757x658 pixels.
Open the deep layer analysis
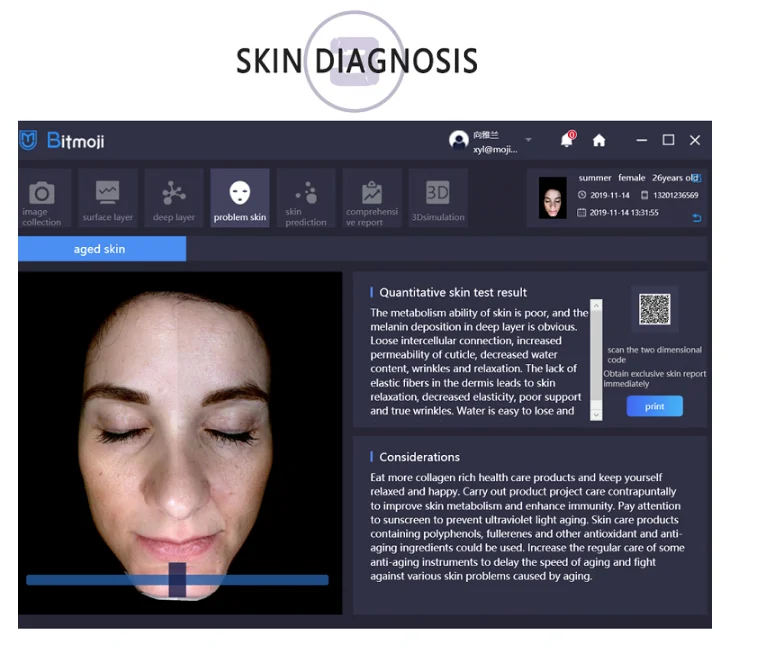click(174, 198)
